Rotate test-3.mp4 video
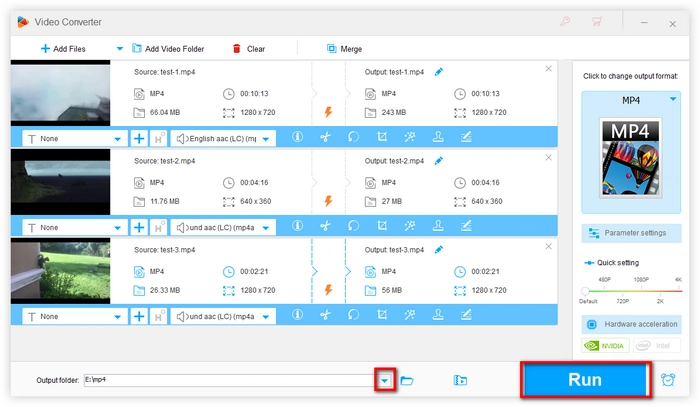The width and height of the screenshot is (700, 407). tap(353, 315)
